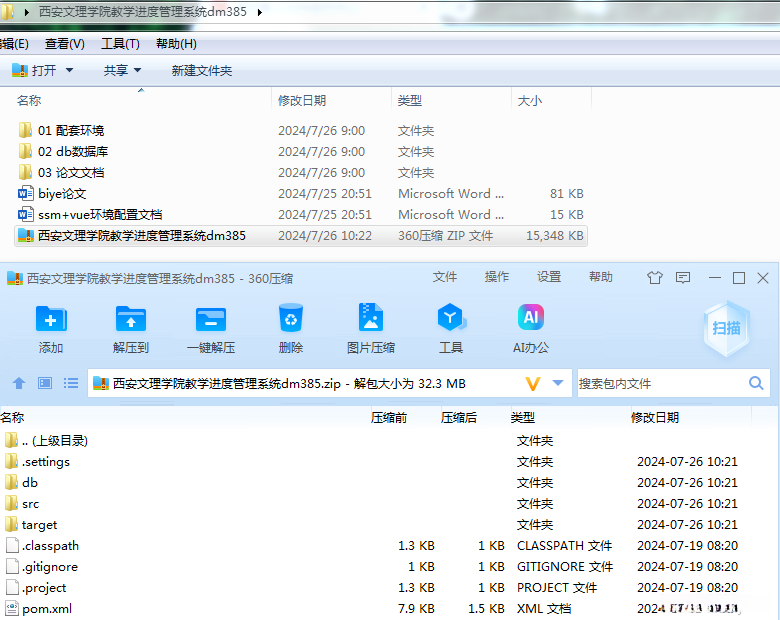Open the Operation (操作) menu in 360压缩

(497, 277)
